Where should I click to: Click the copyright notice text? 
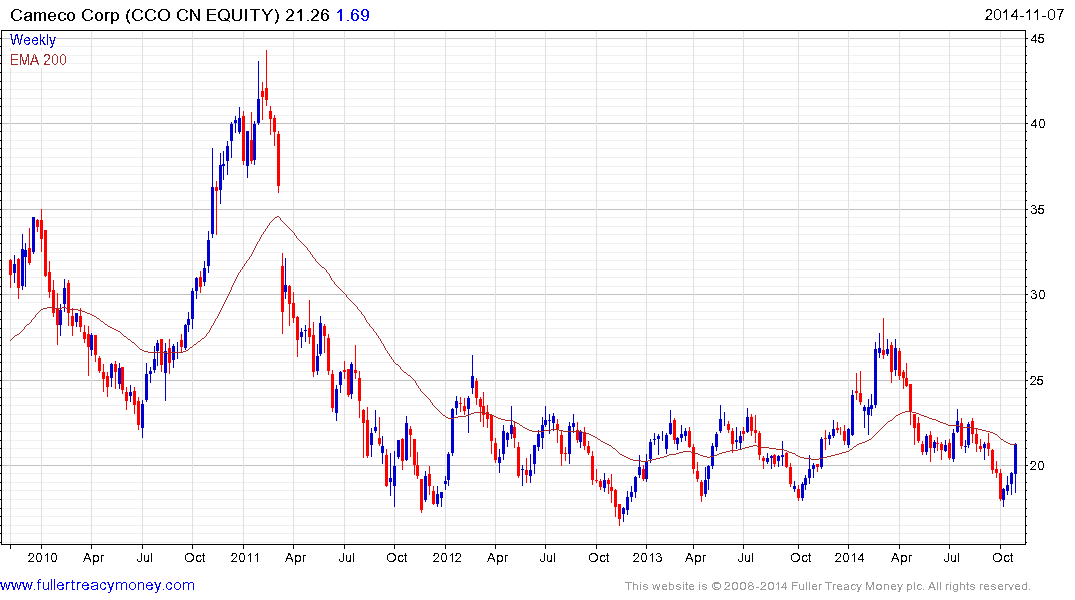pyautogui.click(x=828, y=586)
